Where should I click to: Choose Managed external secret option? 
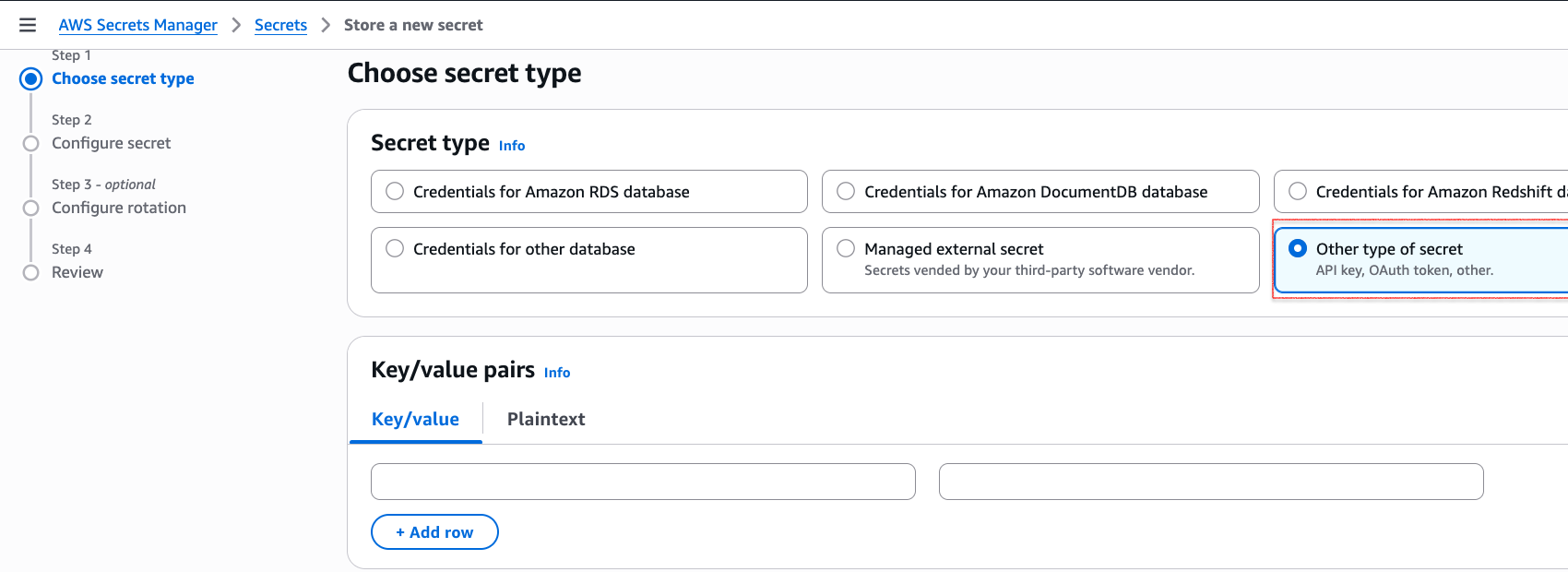tap(846, 248)
